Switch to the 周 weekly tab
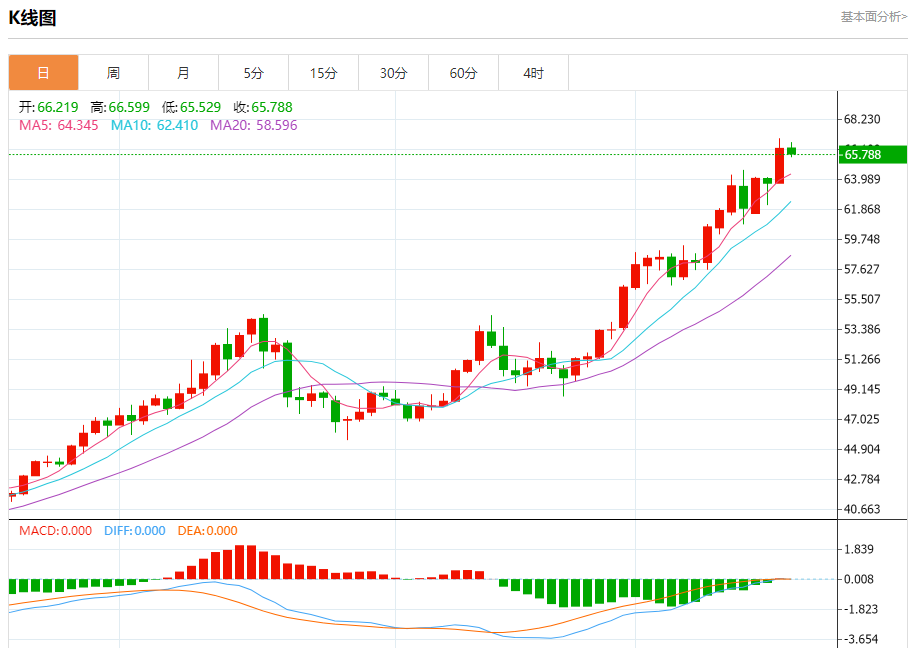 (x=113, y=73)
